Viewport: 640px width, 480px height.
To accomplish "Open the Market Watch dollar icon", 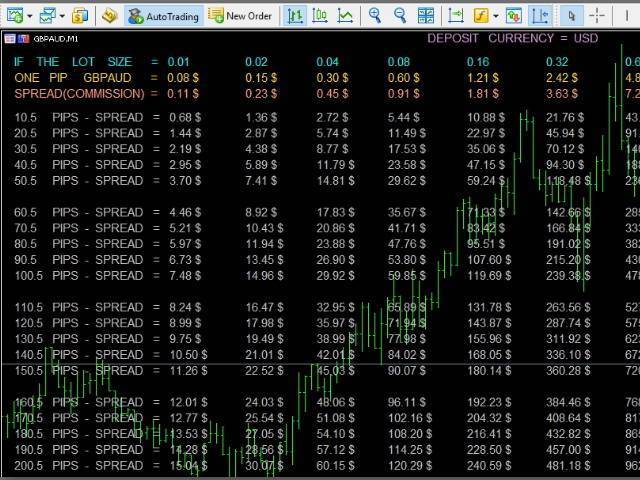I will 80,15.
